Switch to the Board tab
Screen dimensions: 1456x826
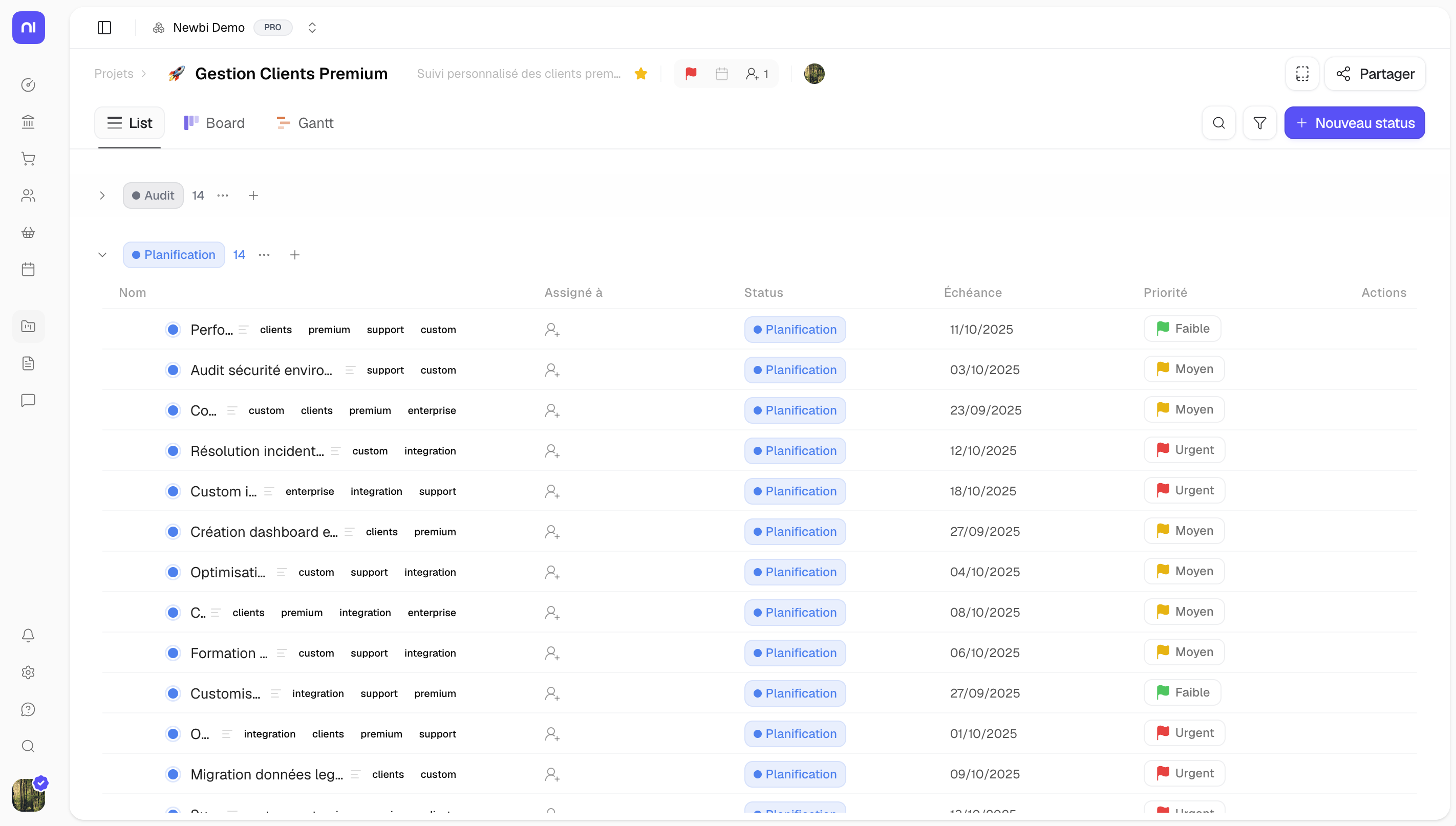click(x=215, y=123)
